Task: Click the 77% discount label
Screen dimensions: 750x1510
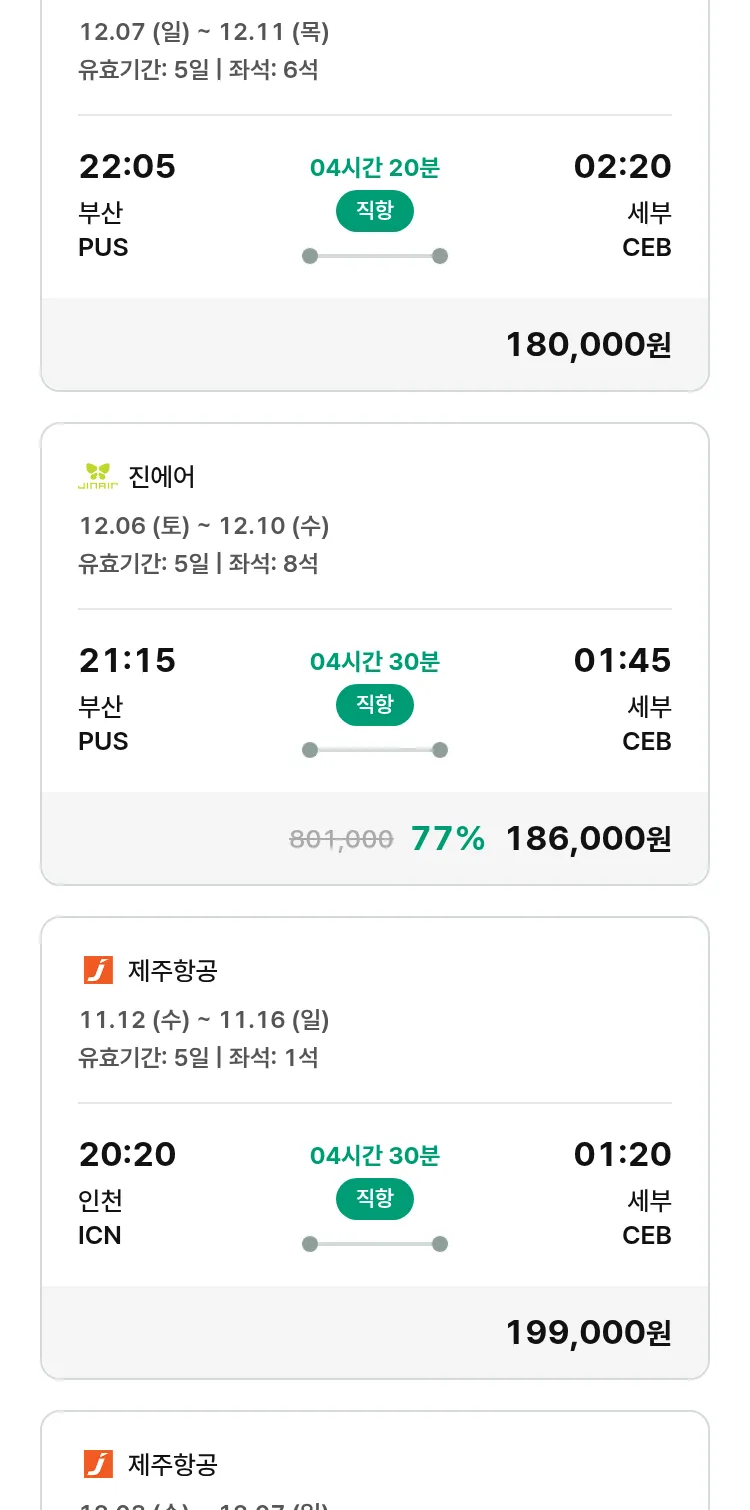Action: [448, 839]
